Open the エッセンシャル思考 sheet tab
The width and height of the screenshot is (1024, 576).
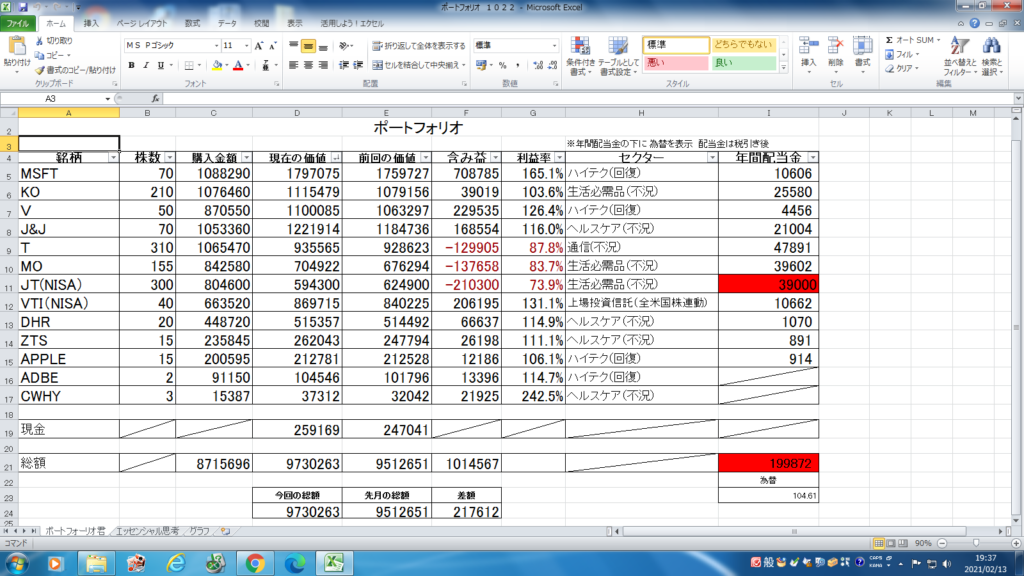[148, 532]
